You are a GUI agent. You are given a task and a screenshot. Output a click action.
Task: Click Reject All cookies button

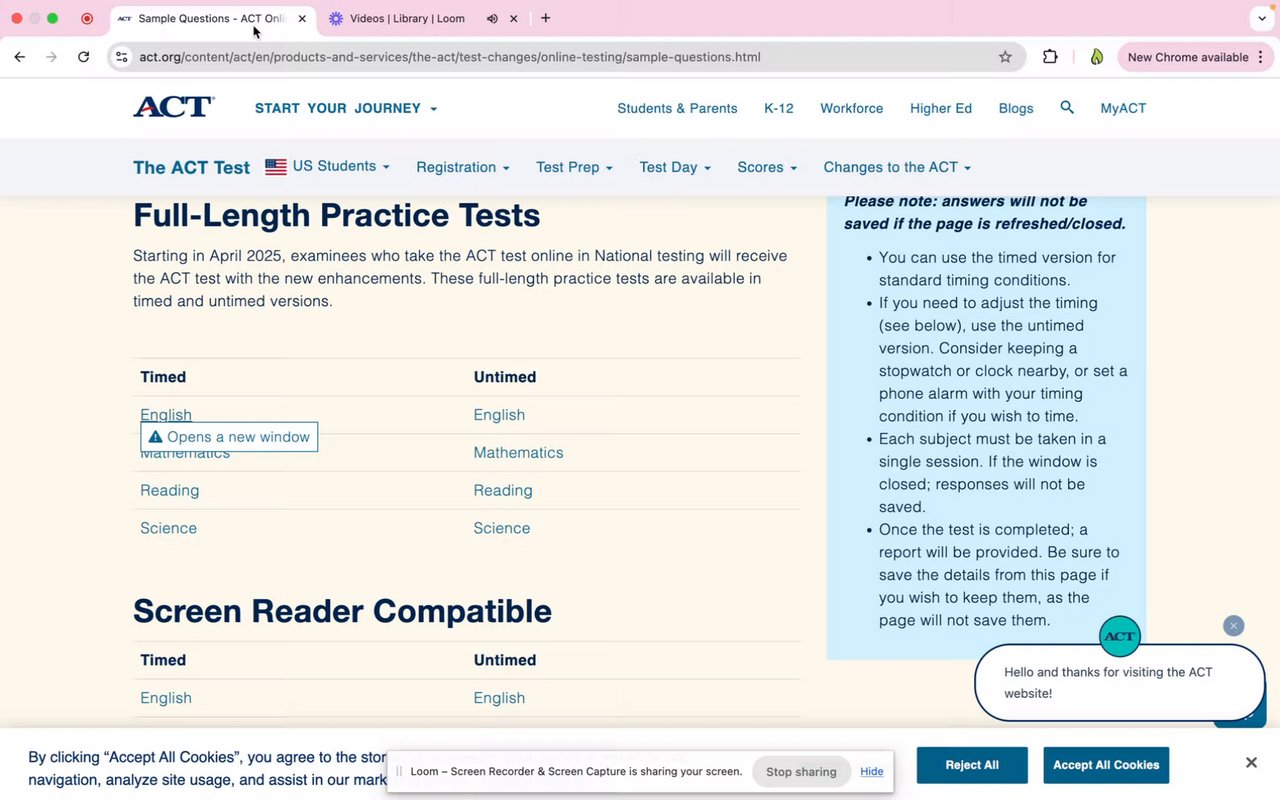click(x=972, y=765)
